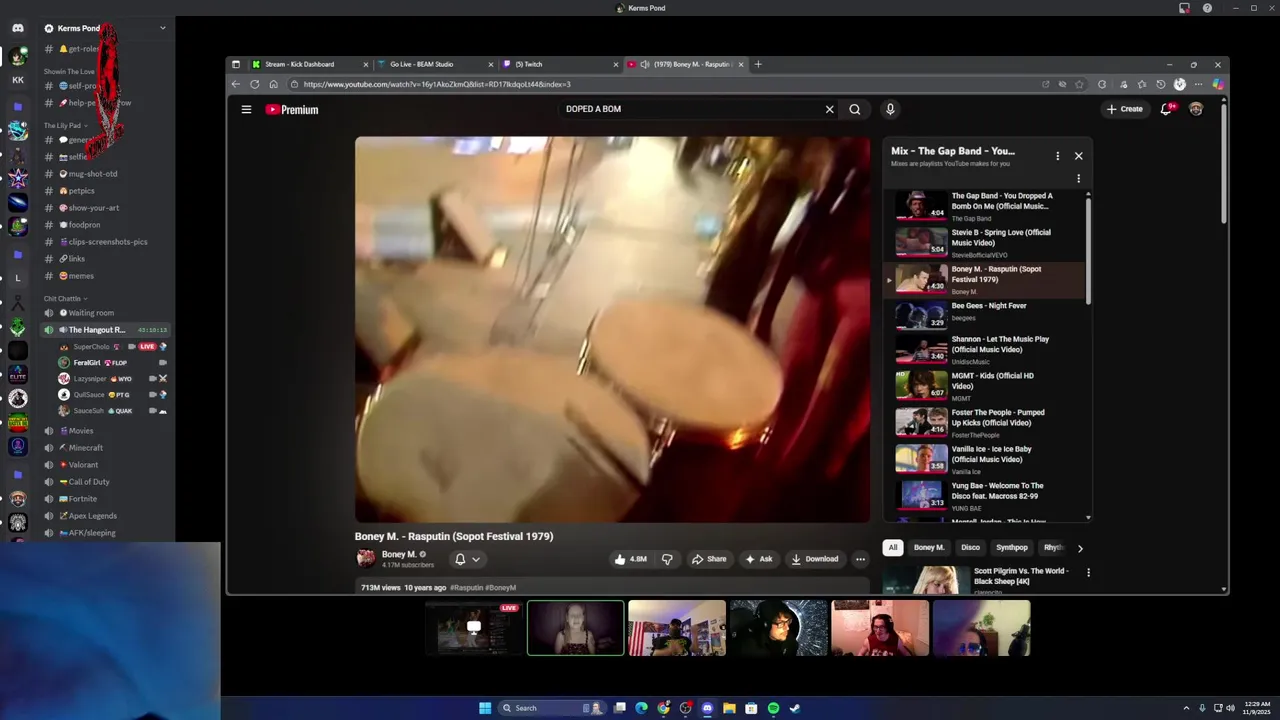
Task: Collapse the Chit Chattin category
Action: tap(65, 298)
